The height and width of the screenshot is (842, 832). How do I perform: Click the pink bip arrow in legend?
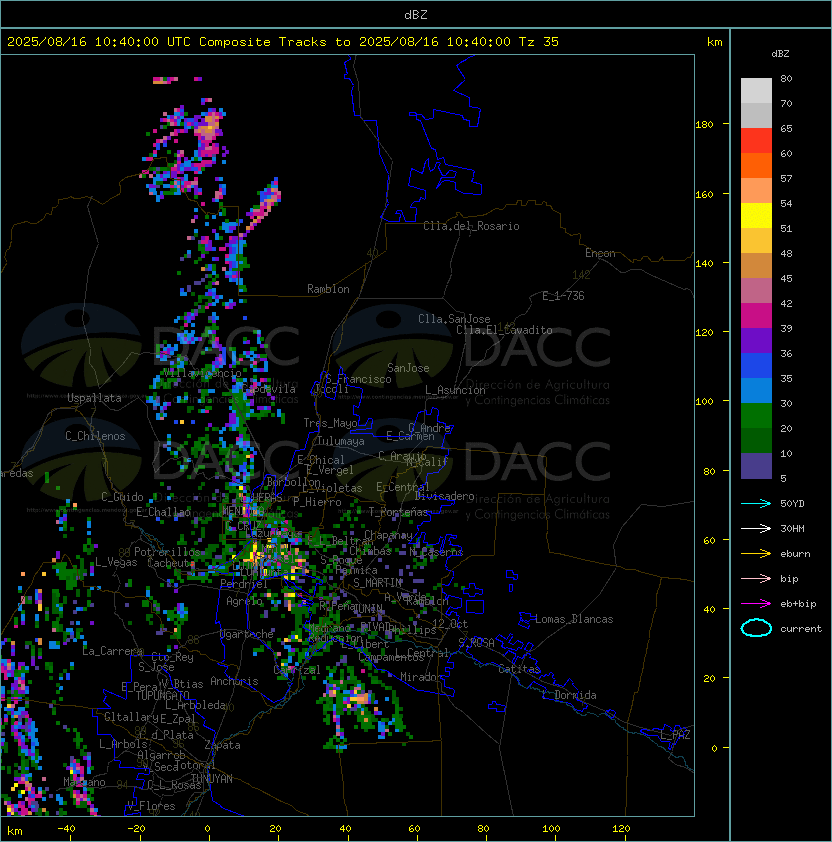[756, 579]
